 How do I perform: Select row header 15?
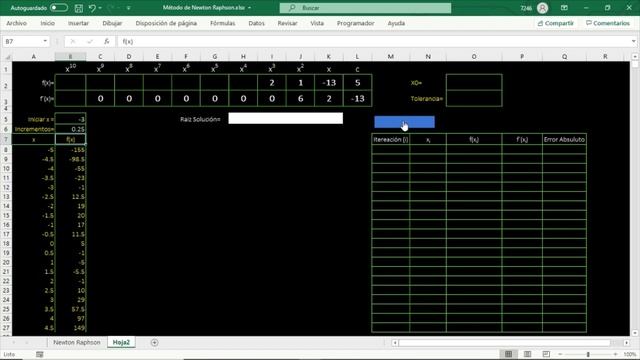[7, 216]
